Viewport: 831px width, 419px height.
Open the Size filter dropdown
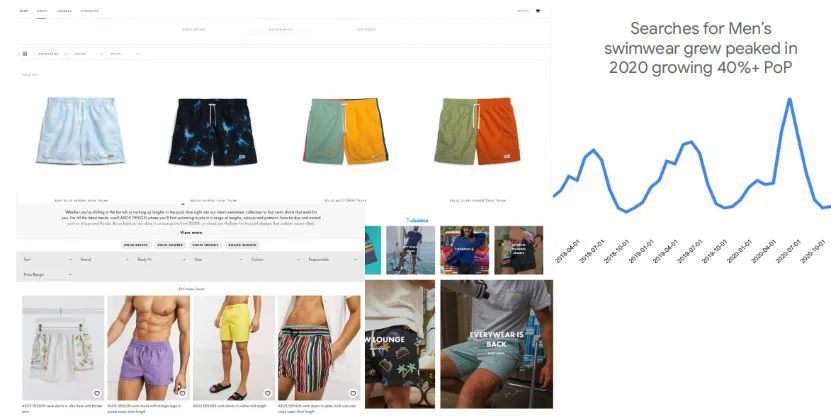click(219, 260)
